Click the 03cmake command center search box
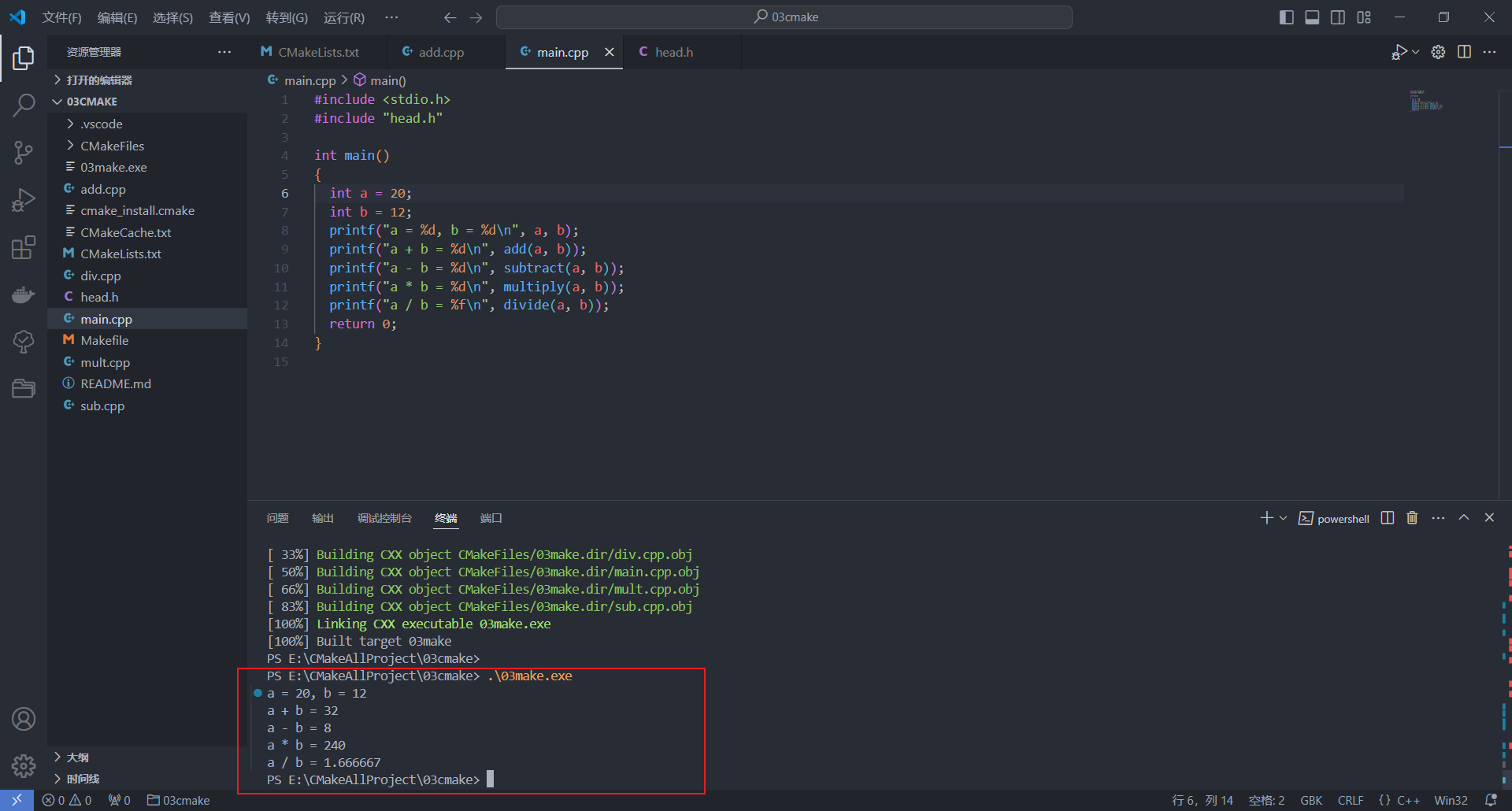This screenshot has height=811, width=1512. click(x=784, y=17)
